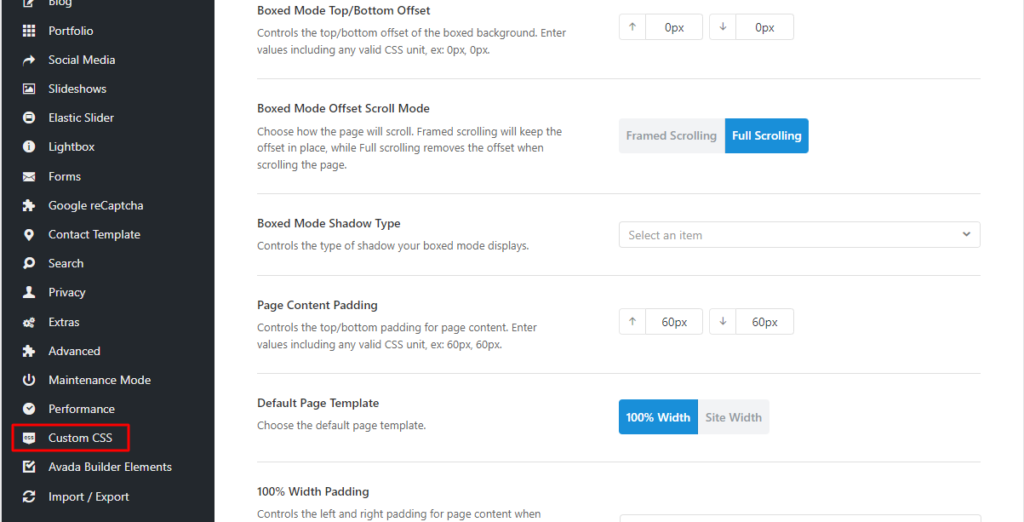Viewport: 1024px width, 522px height.
Task: Click the Maintenance Mode power icon
Action: point(29,380)
